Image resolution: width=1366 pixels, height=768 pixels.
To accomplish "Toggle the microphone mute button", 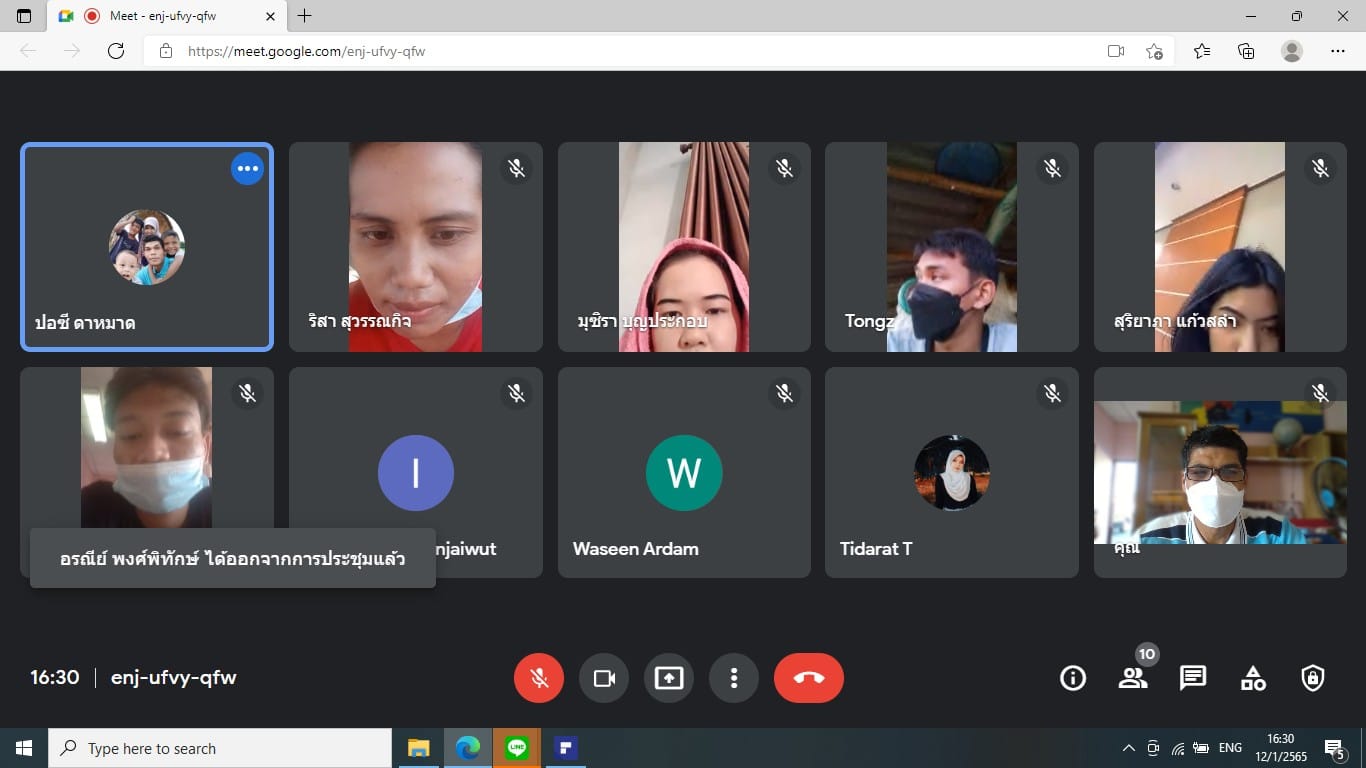I will (539, 678).
